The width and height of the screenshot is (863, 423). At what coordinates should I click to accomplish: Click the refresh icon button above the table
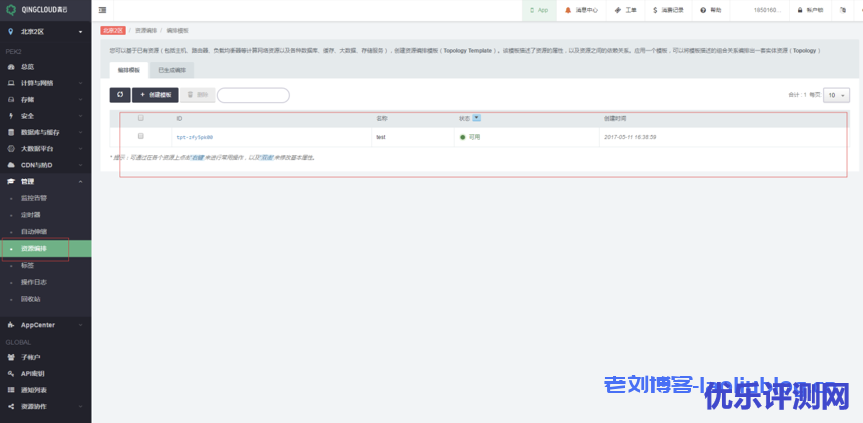120,95
